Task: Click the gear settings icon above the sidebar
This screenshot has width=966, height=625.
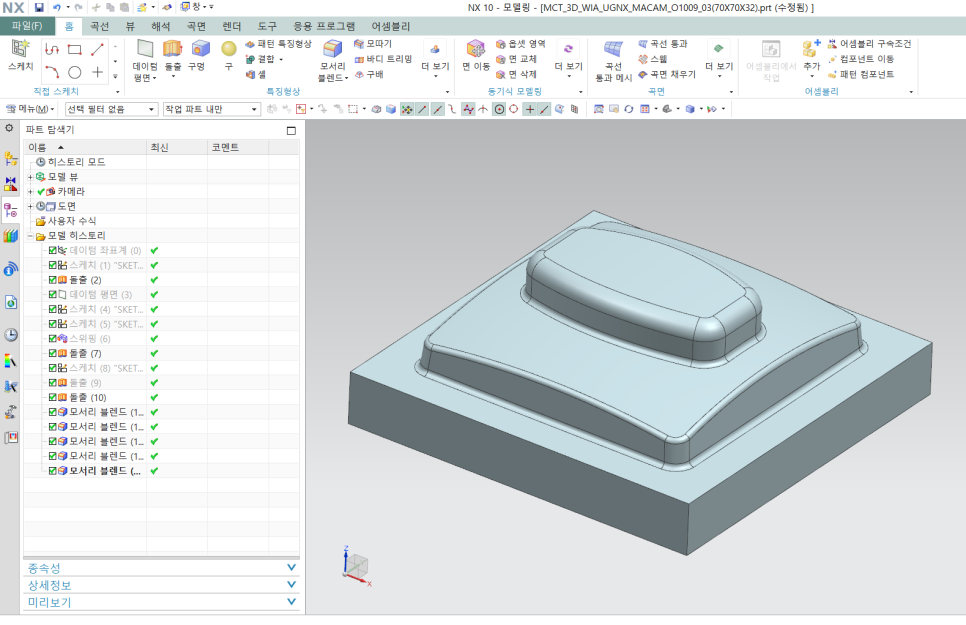Action: tap(9, 128)
